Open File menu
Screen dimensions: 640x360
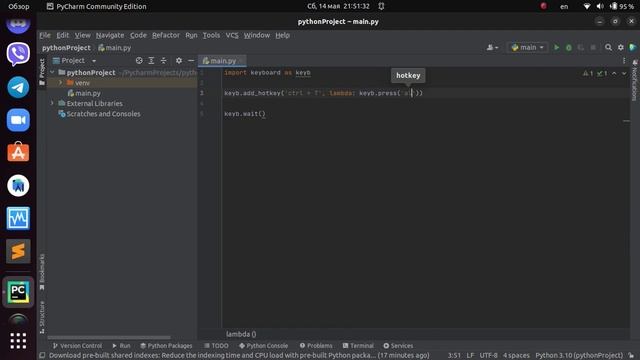tap(45, 35)
